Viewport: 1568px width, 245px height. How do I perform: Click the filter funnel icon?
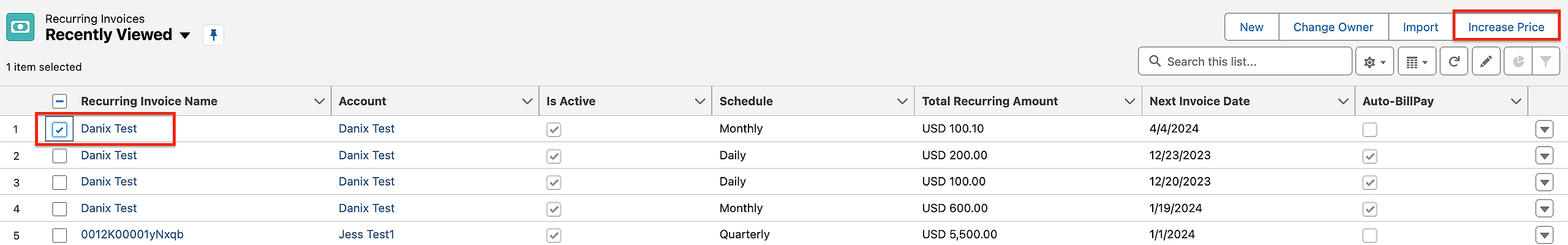[x=1546, y=62]
